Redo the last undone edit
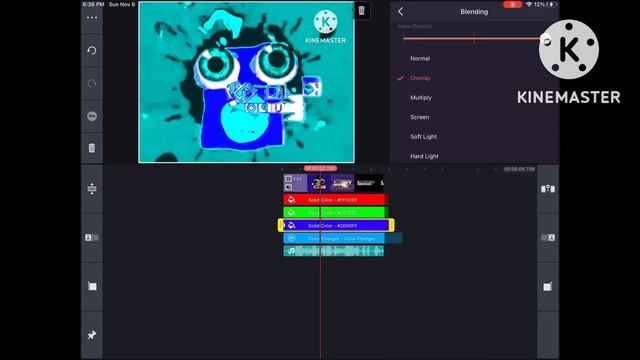Image resolution: width=640 pixels, height=360 pixels. [x=92, y=83]
